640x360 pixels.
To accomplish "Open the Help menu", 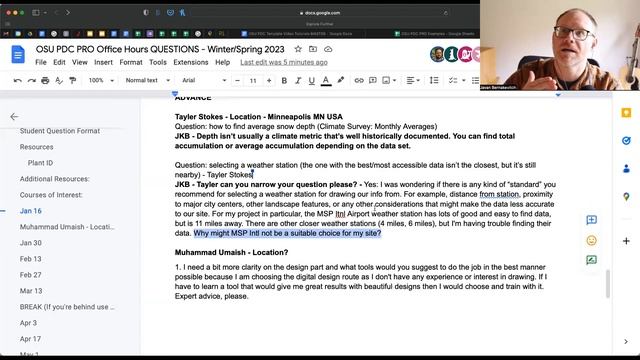I will (222, 62).
